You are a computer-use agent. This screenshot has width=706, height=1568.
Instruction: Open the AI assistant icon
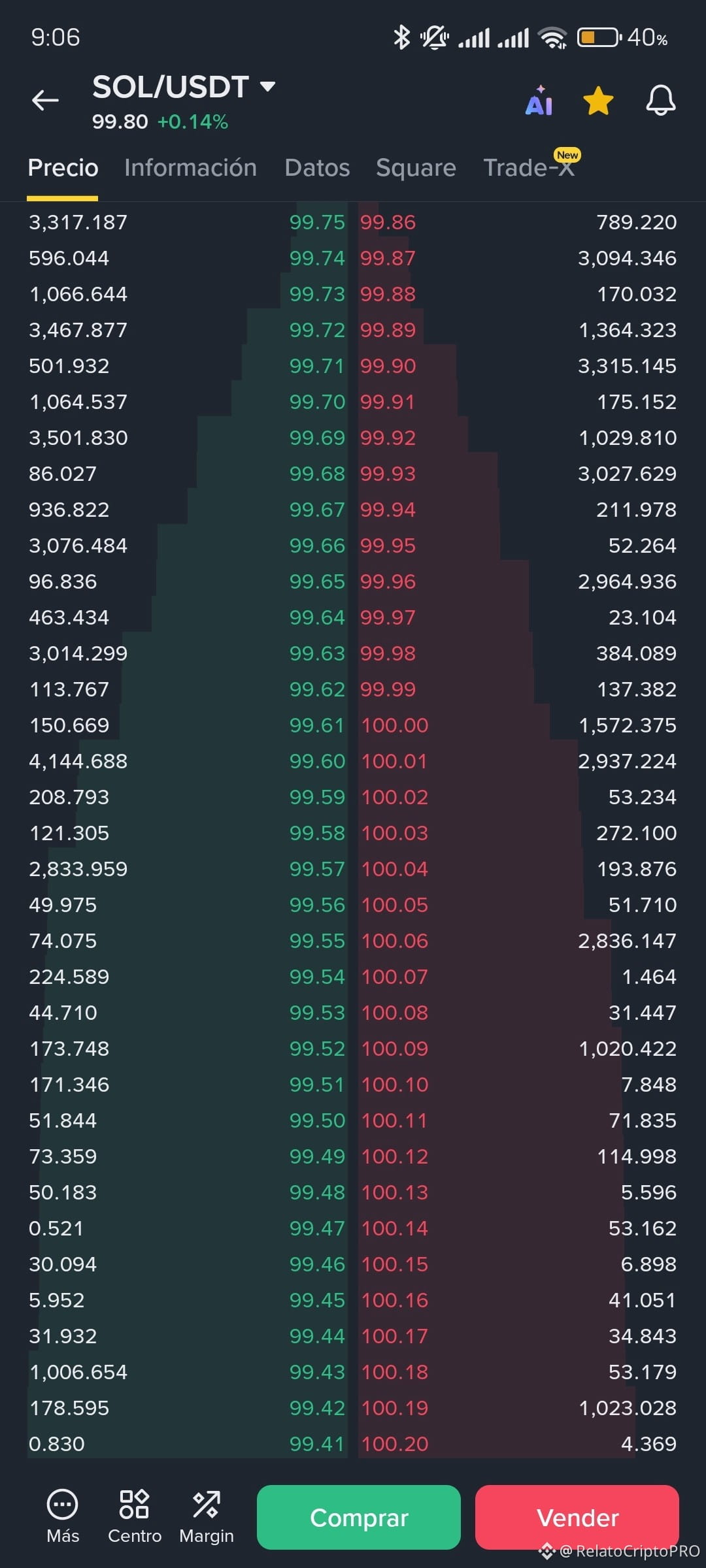pos(539,101)
